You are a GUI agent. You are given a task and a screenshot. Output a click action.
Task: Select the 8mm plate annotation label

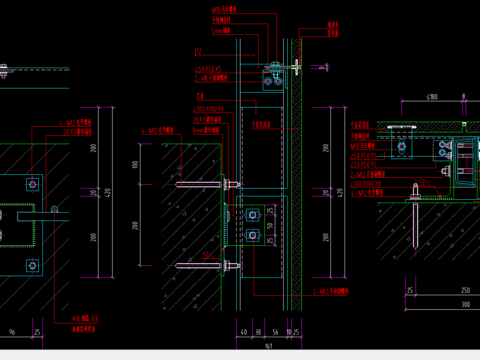click(206, 130)
